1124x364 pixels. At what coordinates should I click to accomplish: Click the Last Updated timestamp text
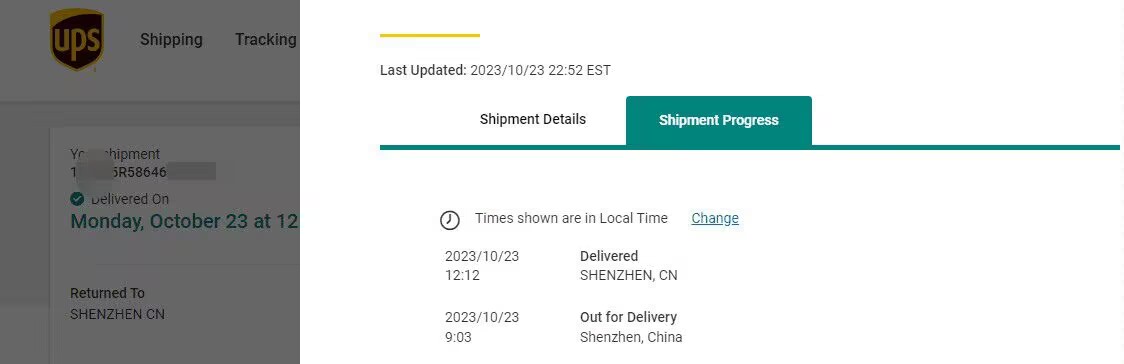point(495,70)
